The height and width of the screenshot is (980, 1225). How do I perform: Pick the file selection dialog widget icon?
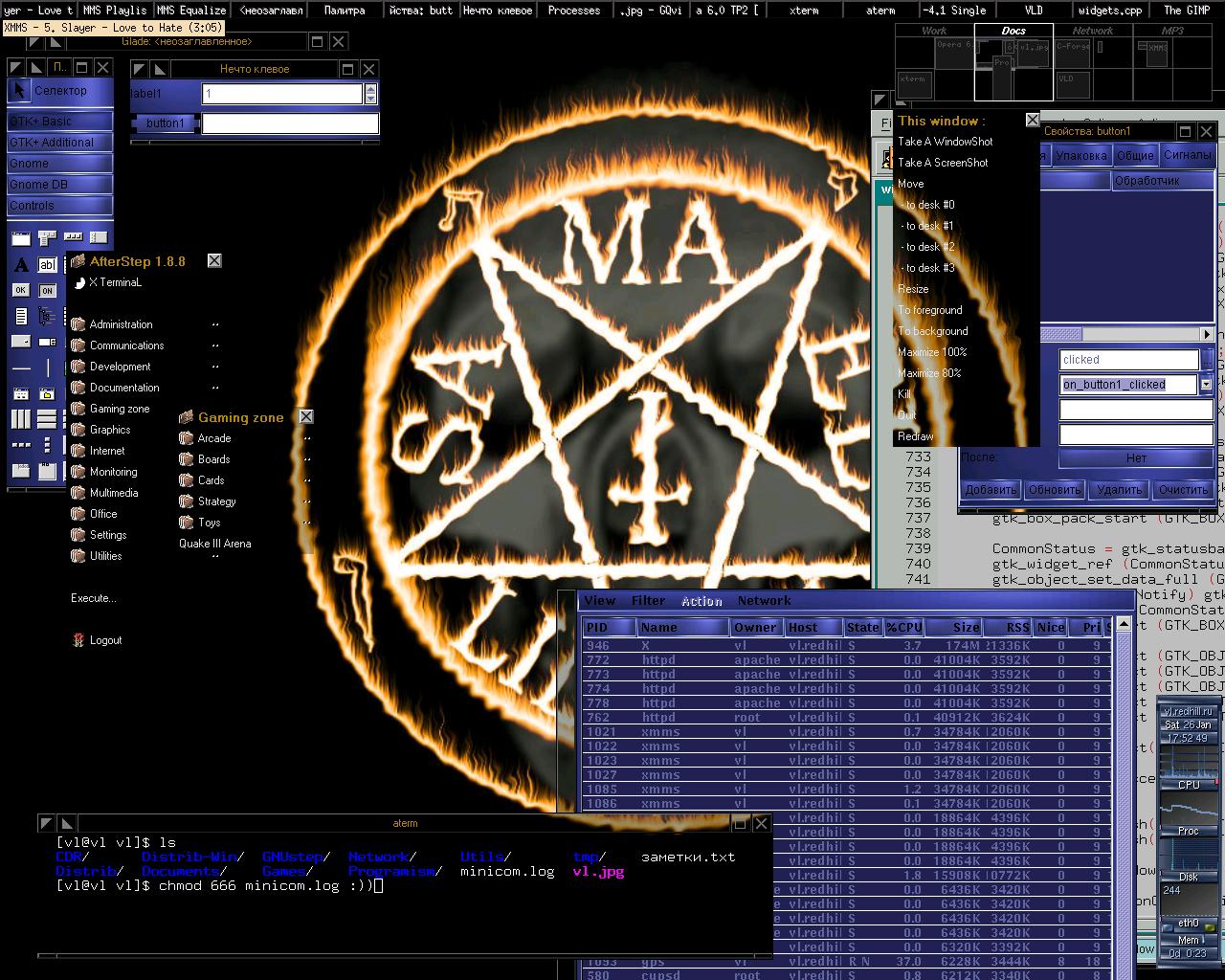(47, 394)
